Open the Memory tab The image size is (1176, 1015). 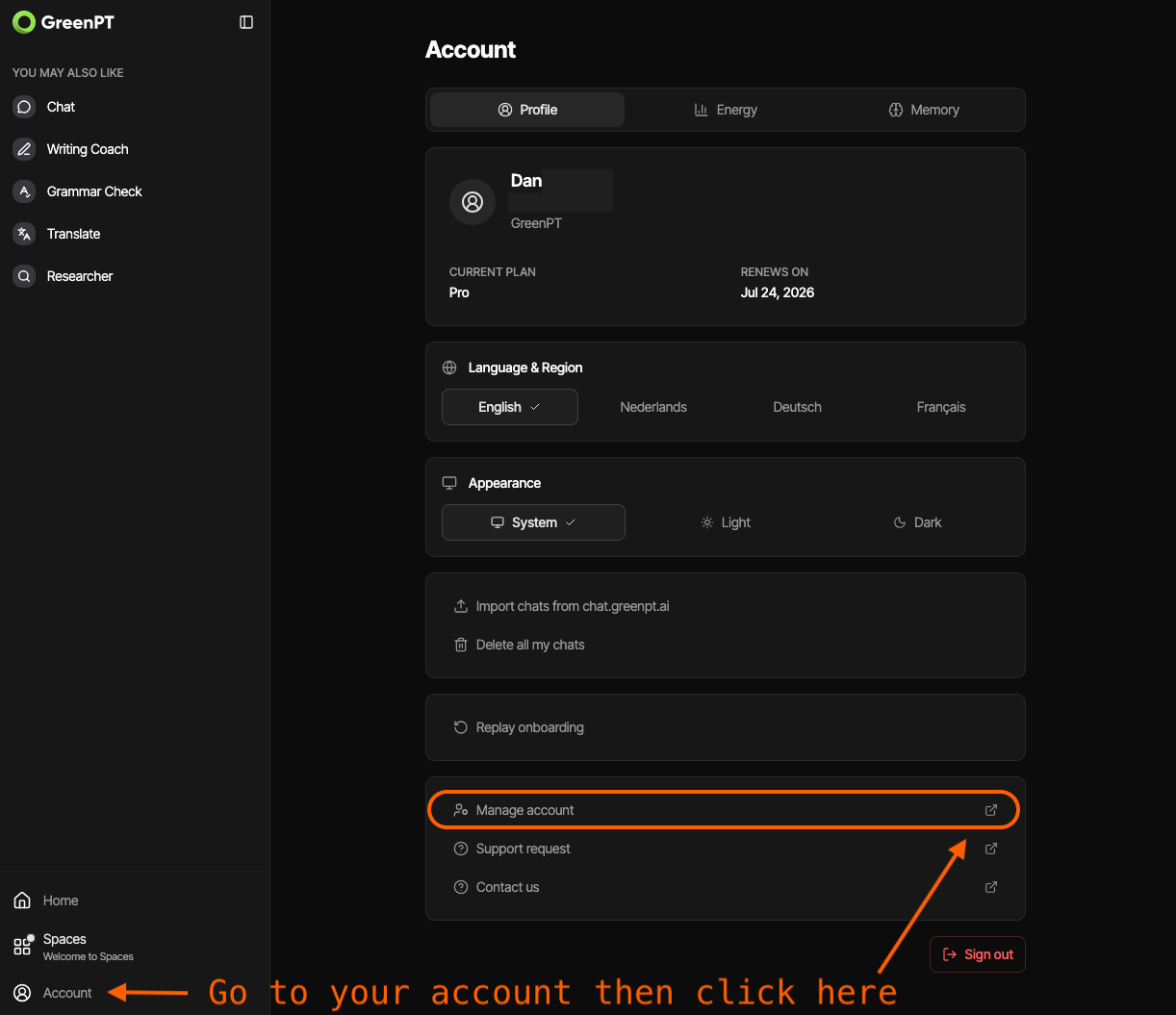tap(924, 110)
